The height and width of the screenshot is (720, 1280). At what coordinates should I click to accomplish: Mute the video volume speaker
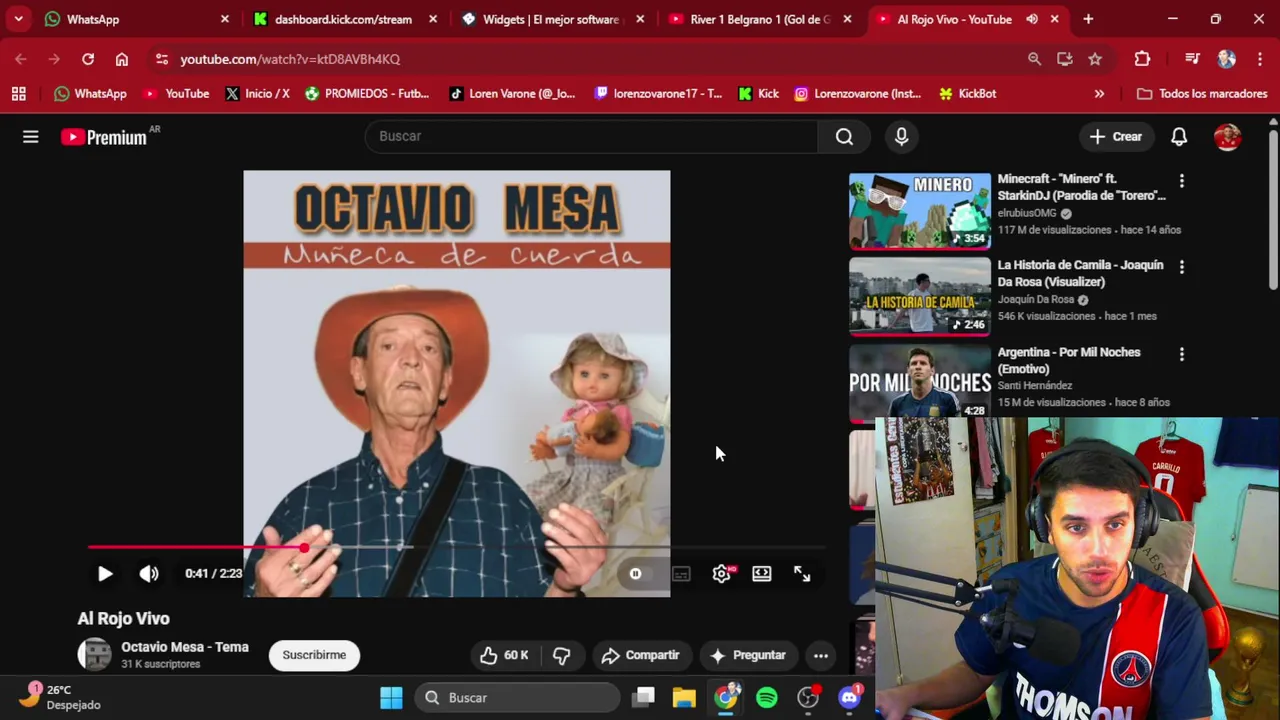(x=149, y=574)
